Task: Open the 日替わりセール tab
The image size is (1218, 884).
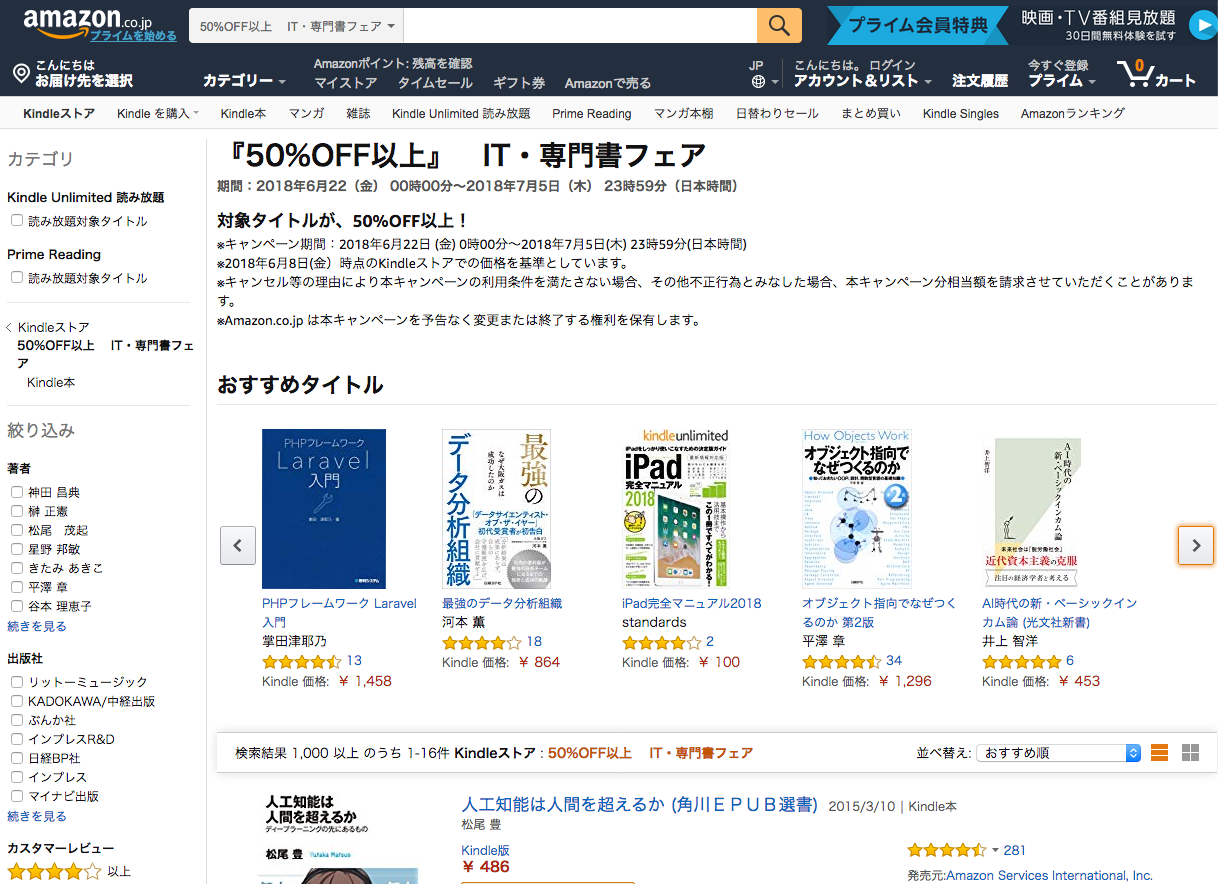Action: (x=777, y=113)
